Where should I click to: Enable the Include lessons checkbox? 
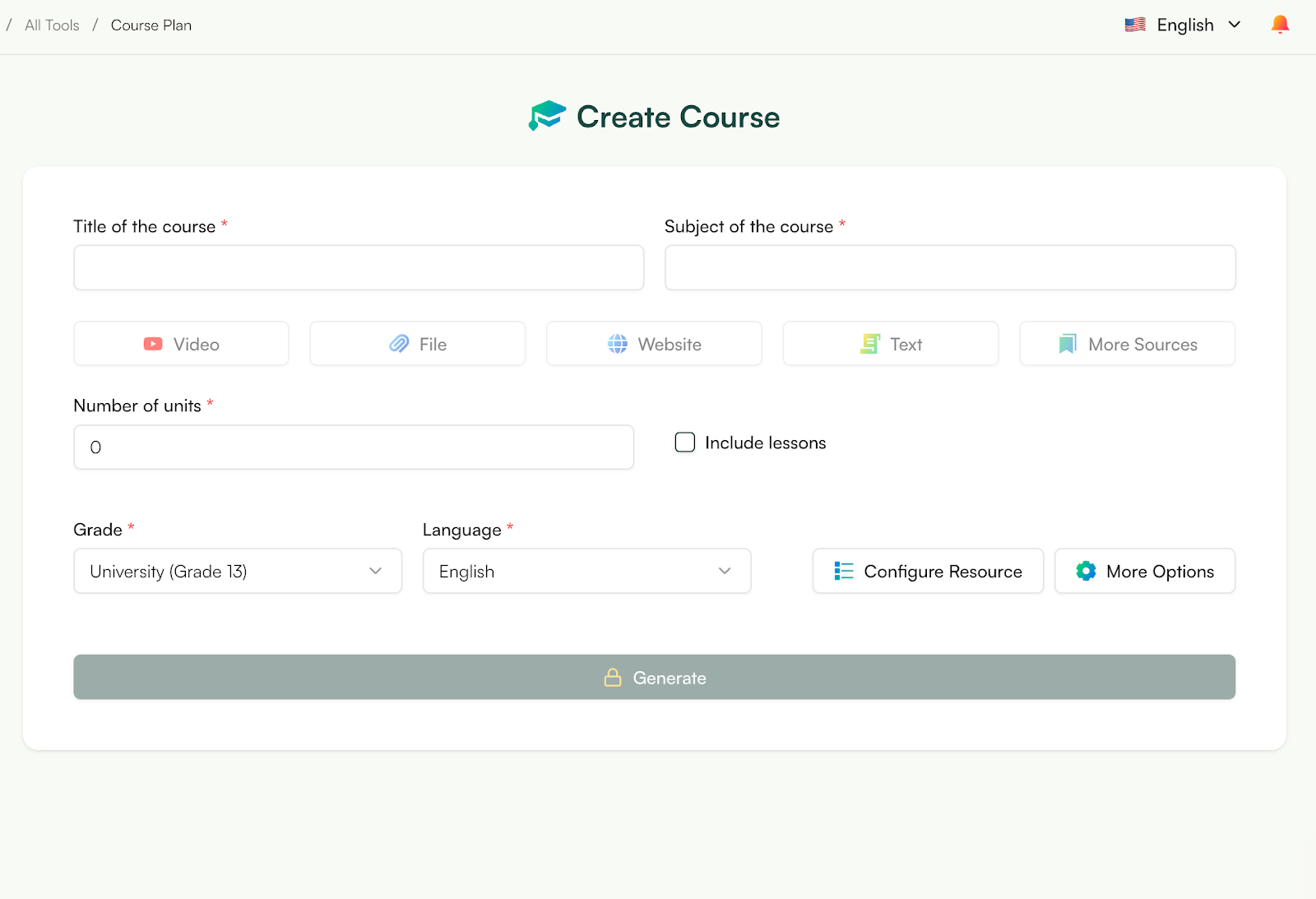click(684, 442)
